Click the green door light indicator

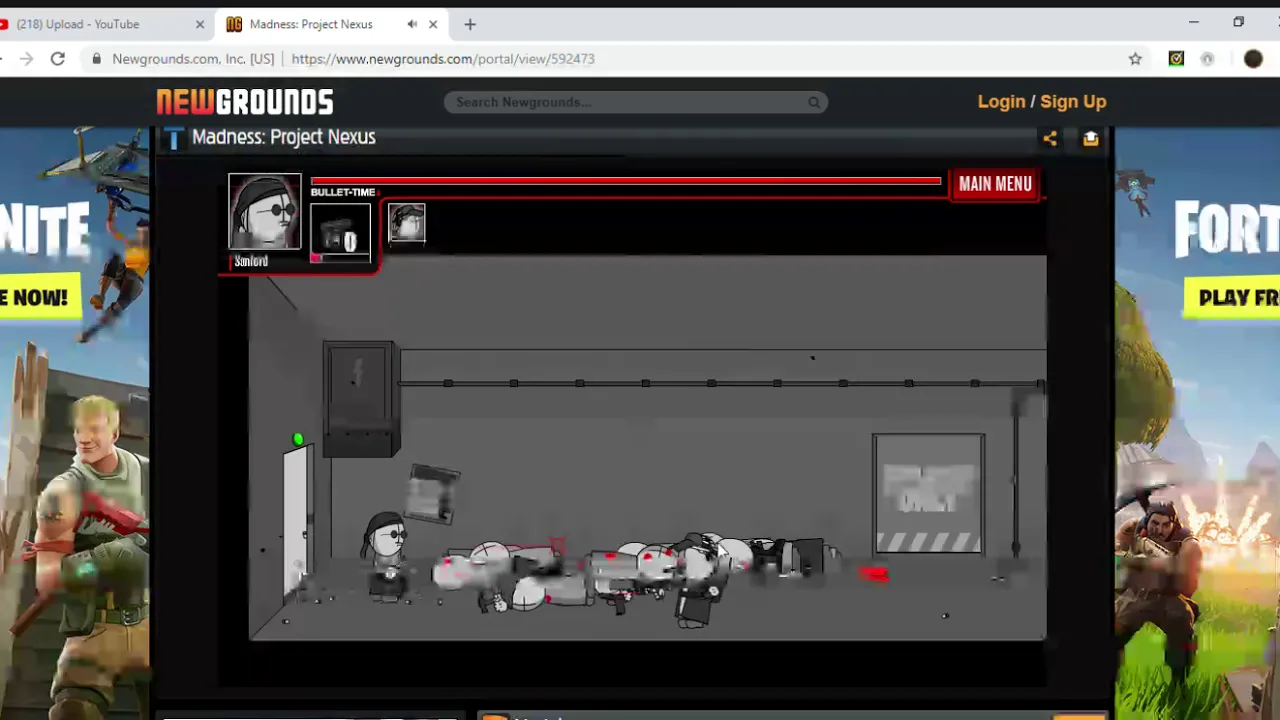click(298, 439)
